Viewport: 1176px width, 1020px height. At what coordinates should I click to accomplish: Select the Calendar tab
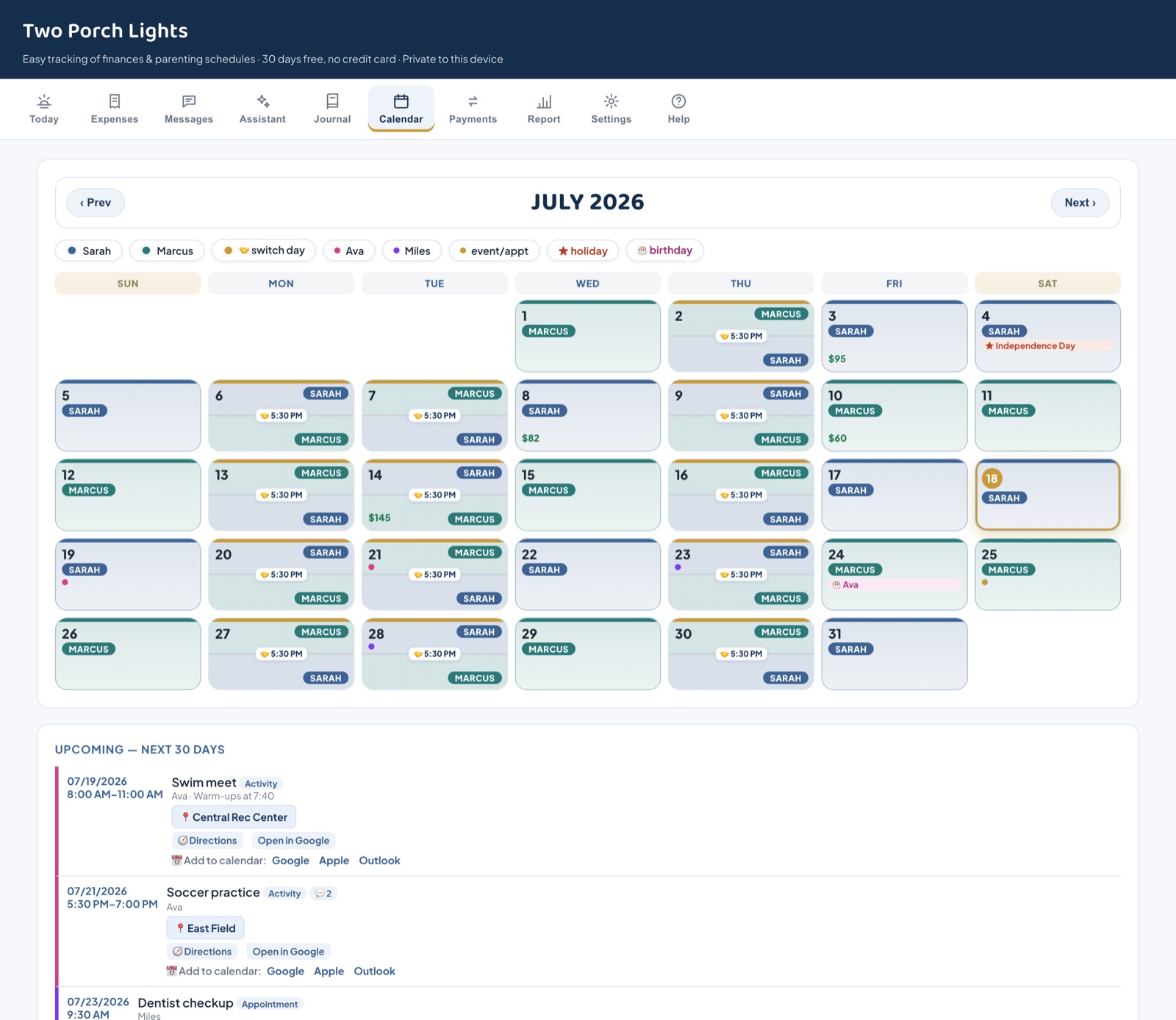point(401,109)
